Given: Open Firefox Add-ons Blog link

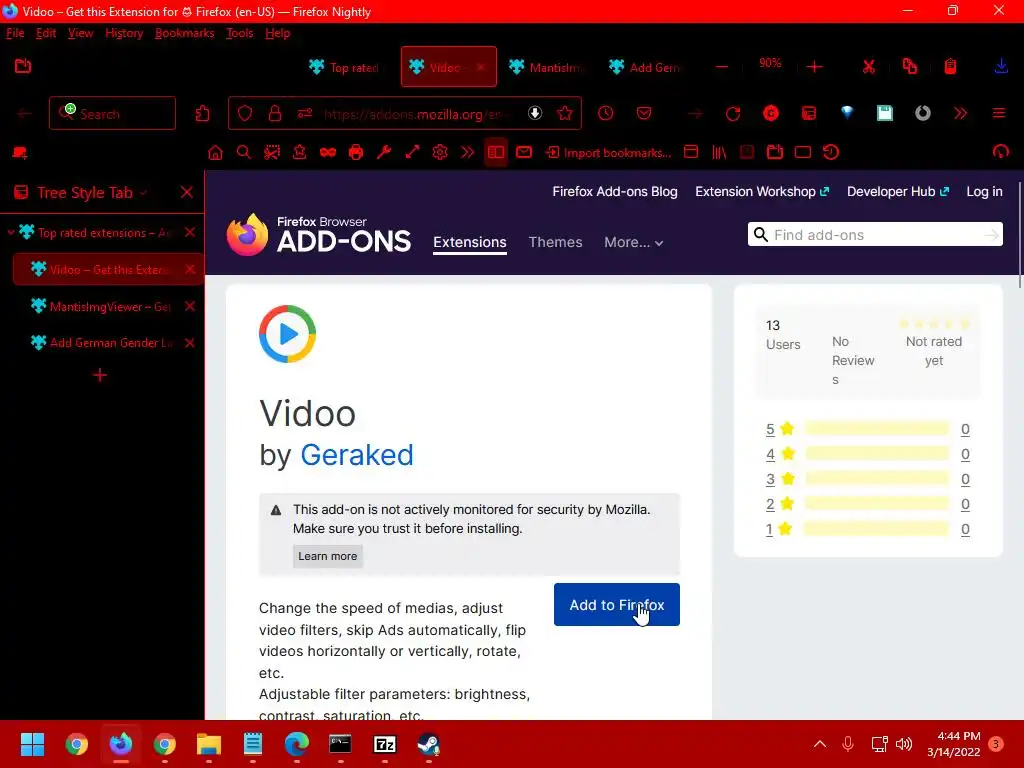Looking at the screenshot, I should (x=615, y=192).
